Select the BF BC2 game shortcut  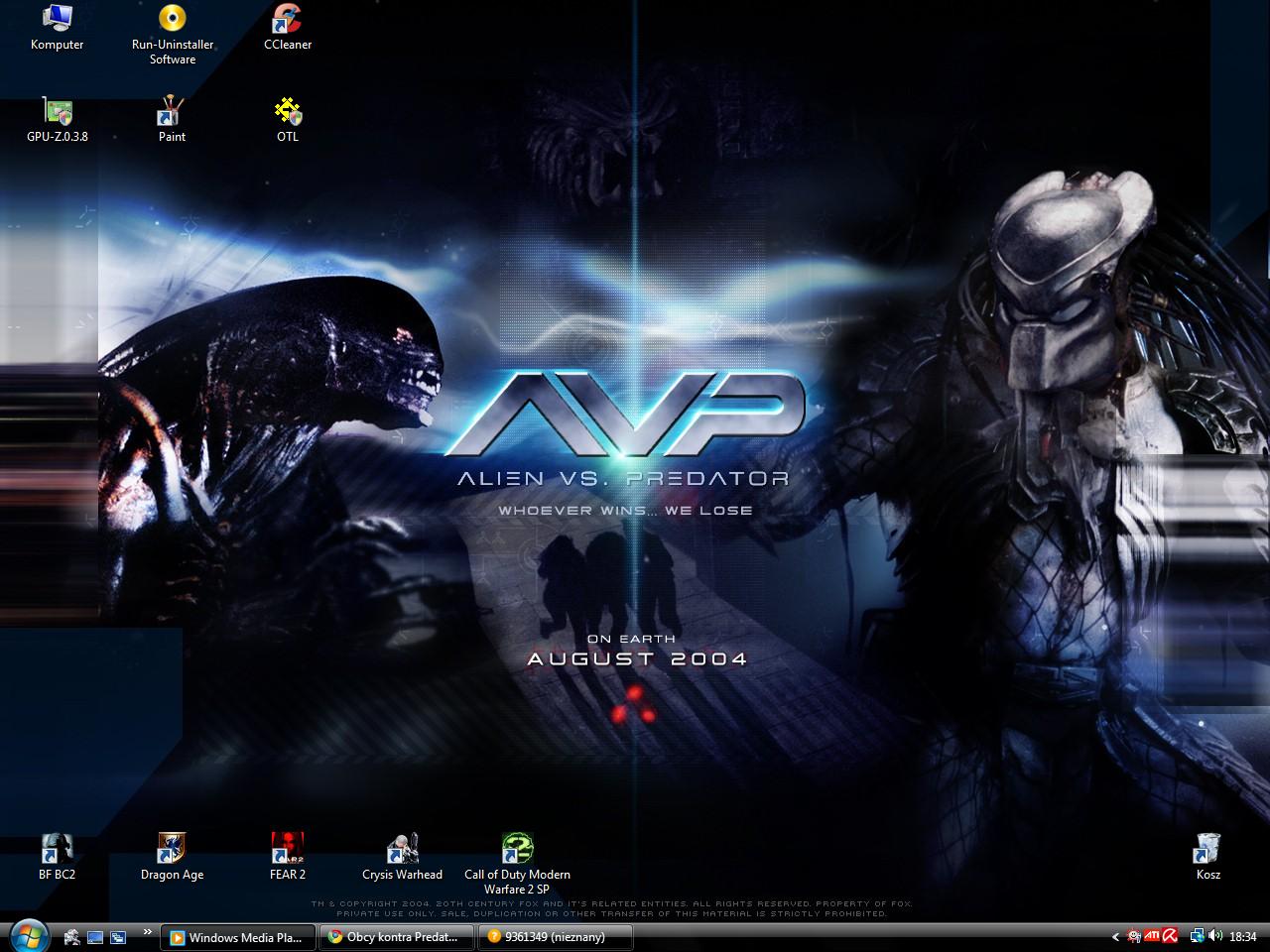point(57,857)
